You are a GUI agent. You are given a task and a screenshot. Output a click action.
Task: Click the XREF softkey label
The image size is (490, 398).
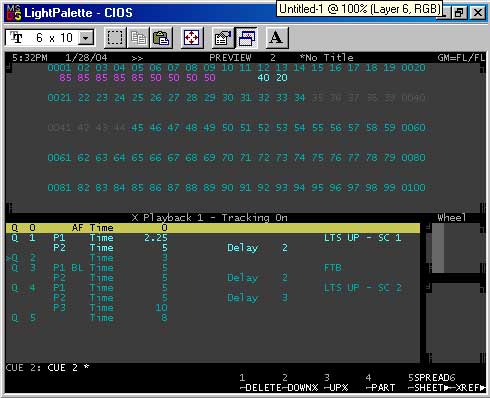(x=467, y=388)
